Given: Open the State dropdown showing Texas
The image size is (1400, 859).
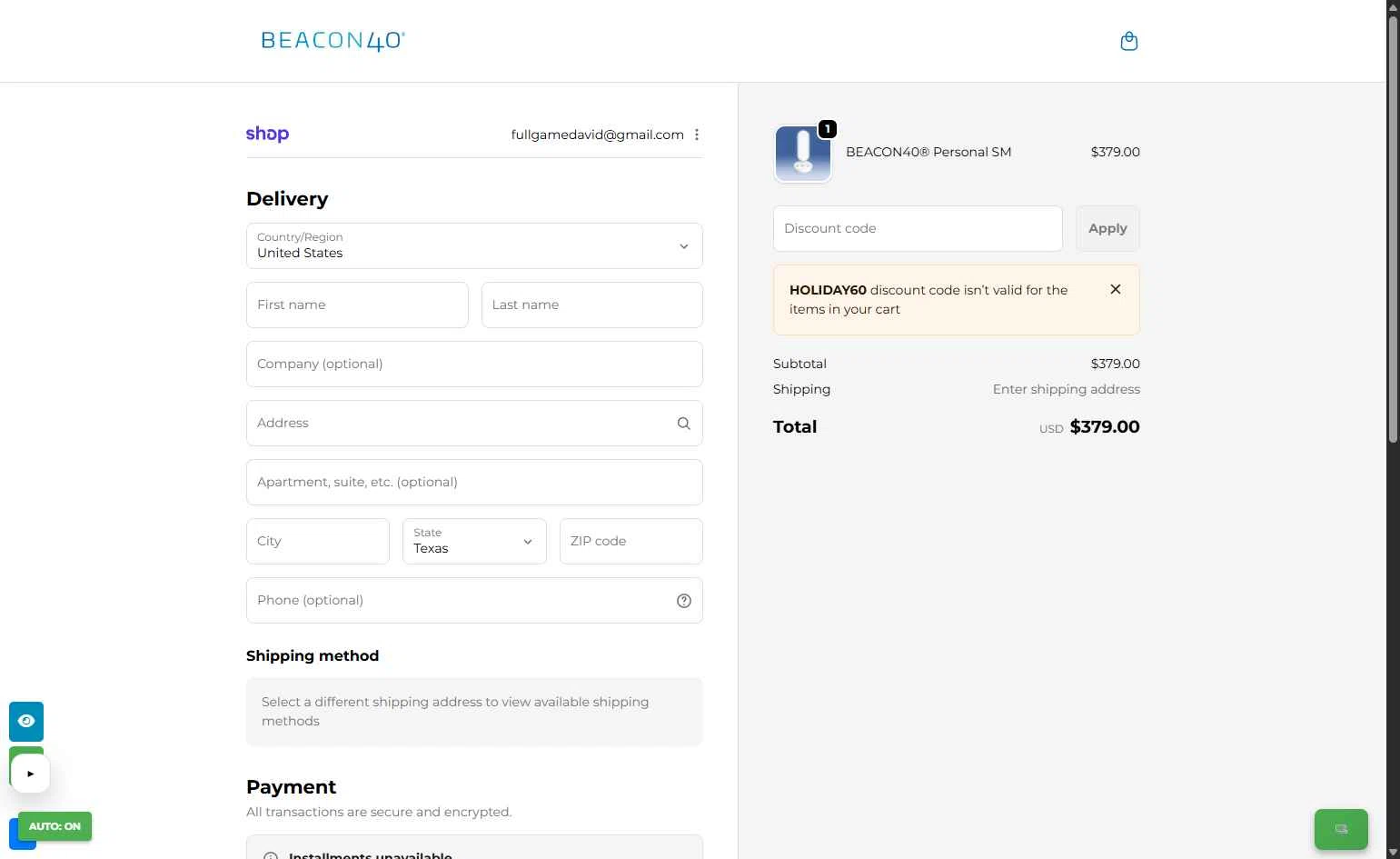Looking at the screenshot, I should pyautogui.click(x=474, y=541).
